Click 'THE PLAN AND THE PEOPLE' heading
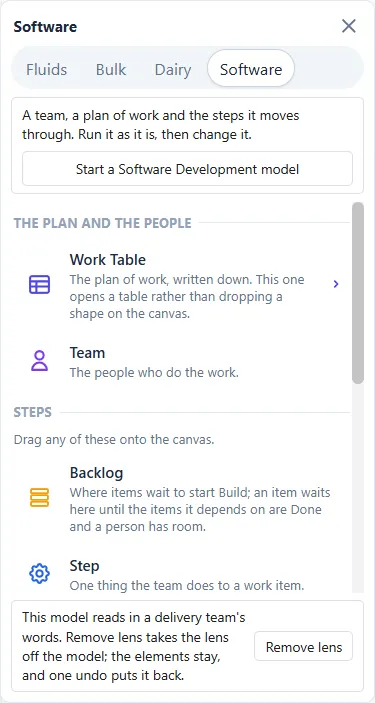375x703 pixels. click(103, 223)
